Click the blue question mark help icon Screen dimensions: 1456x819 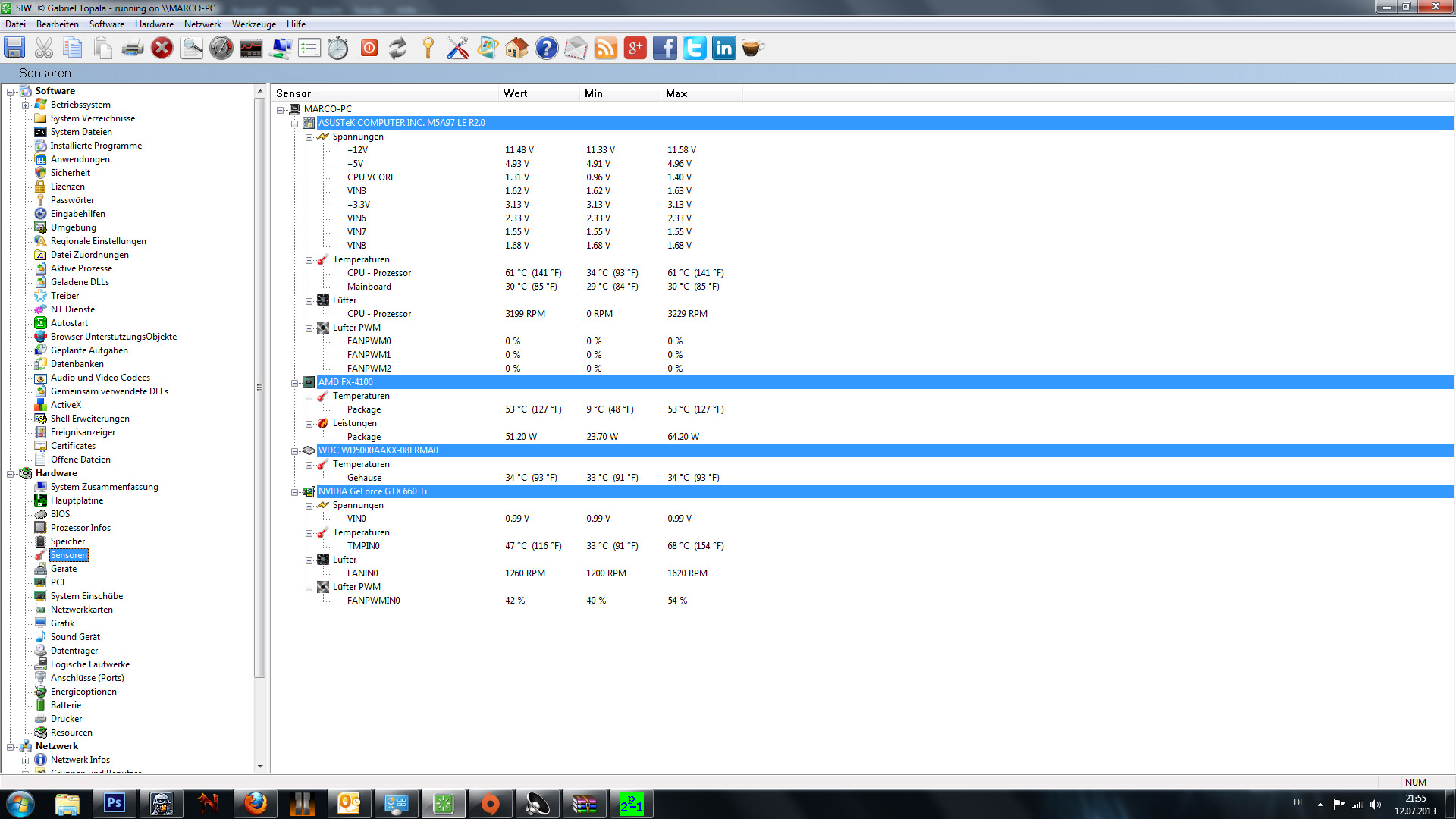546,49
